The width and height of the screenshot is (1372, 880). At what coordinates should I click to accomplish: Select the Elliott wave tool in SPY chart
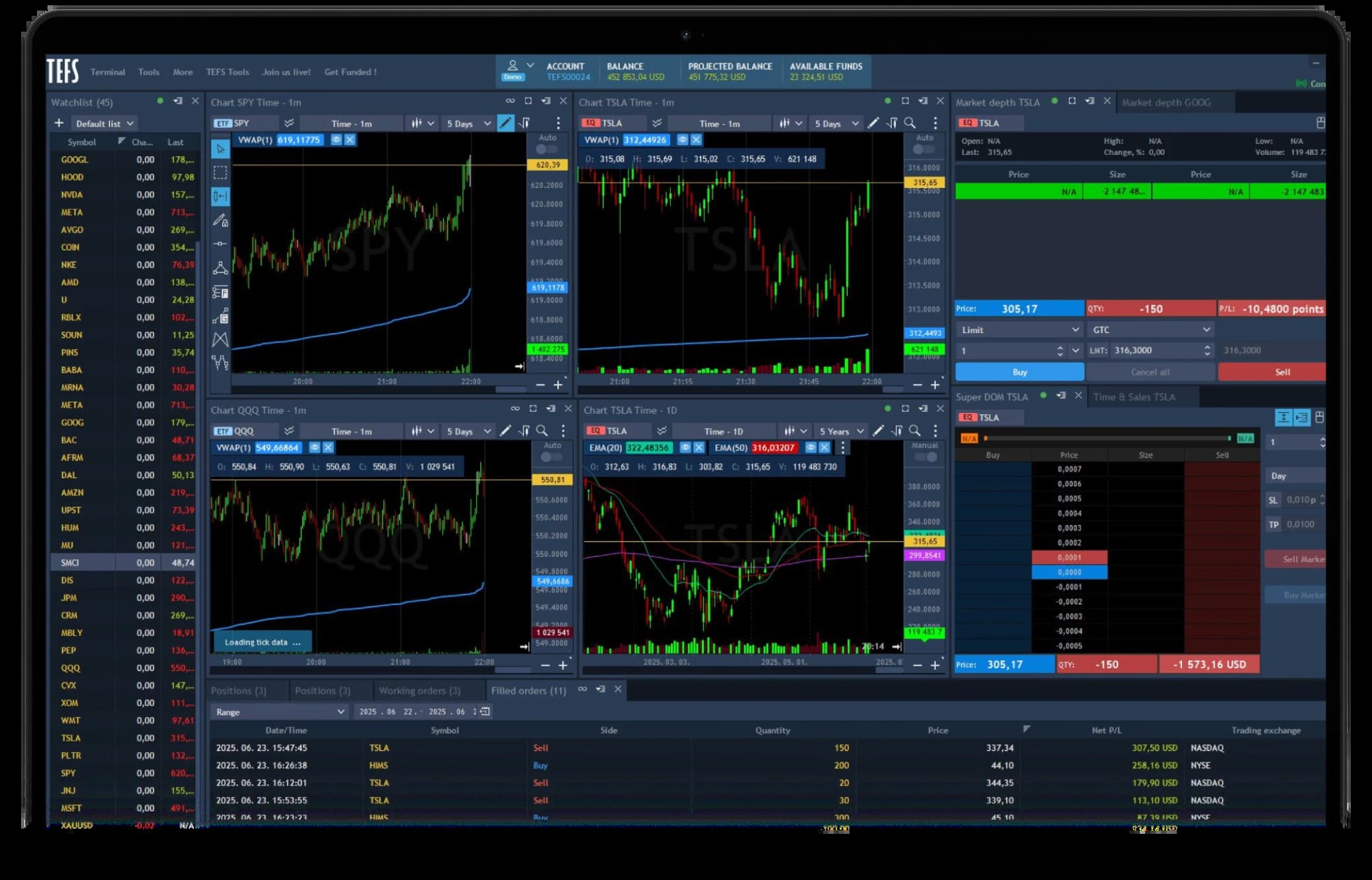click(x=220, y=362)
